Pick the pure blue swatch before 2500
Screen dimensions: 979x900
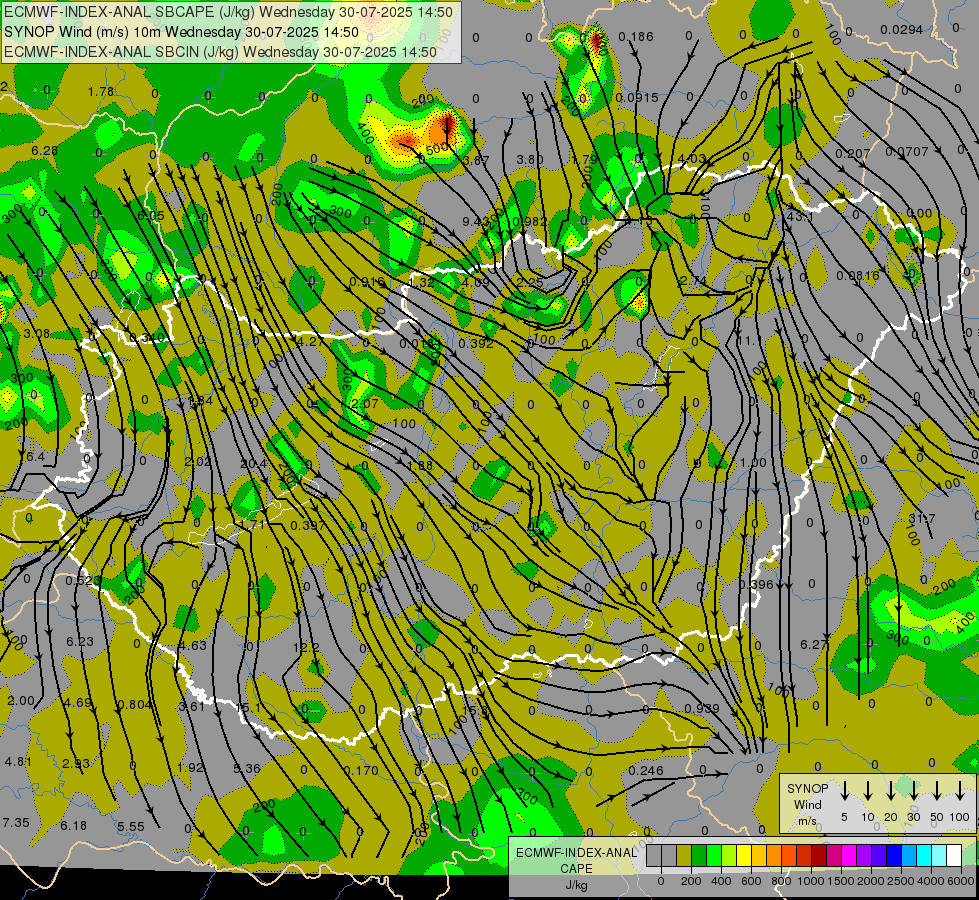point(893,856)
